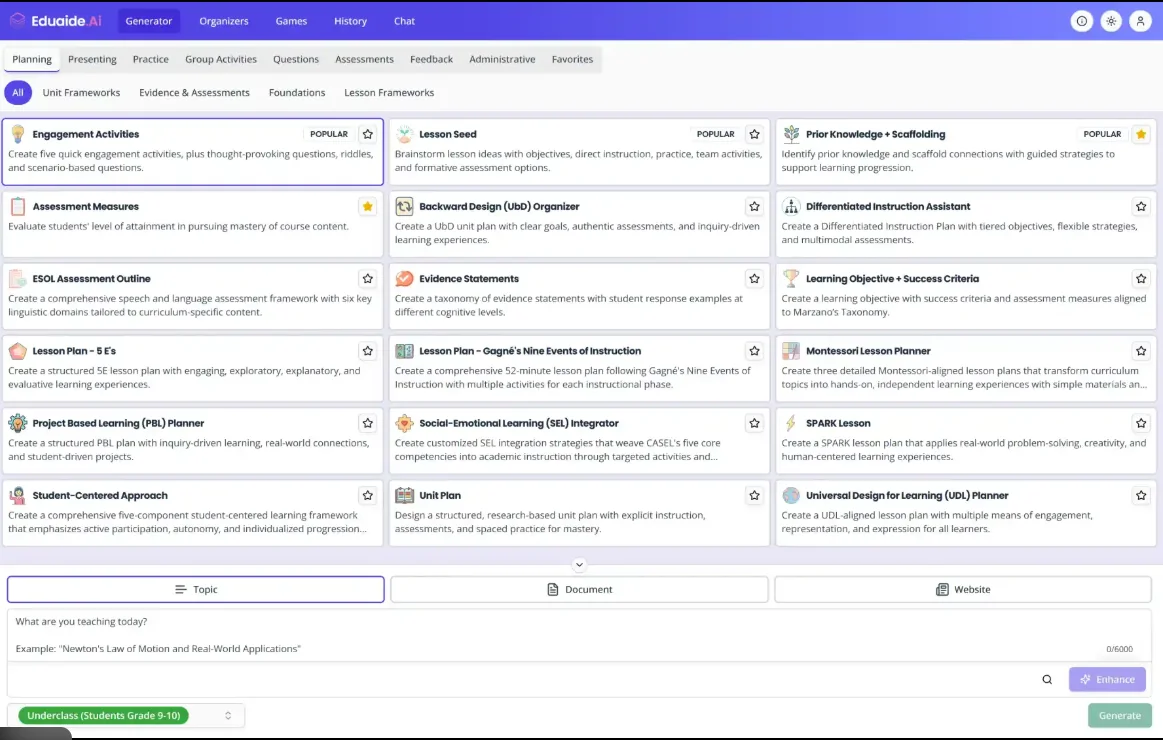
Task: Click the Backward Design (UbD) Organizer icon
Action: tap(404, 206)
